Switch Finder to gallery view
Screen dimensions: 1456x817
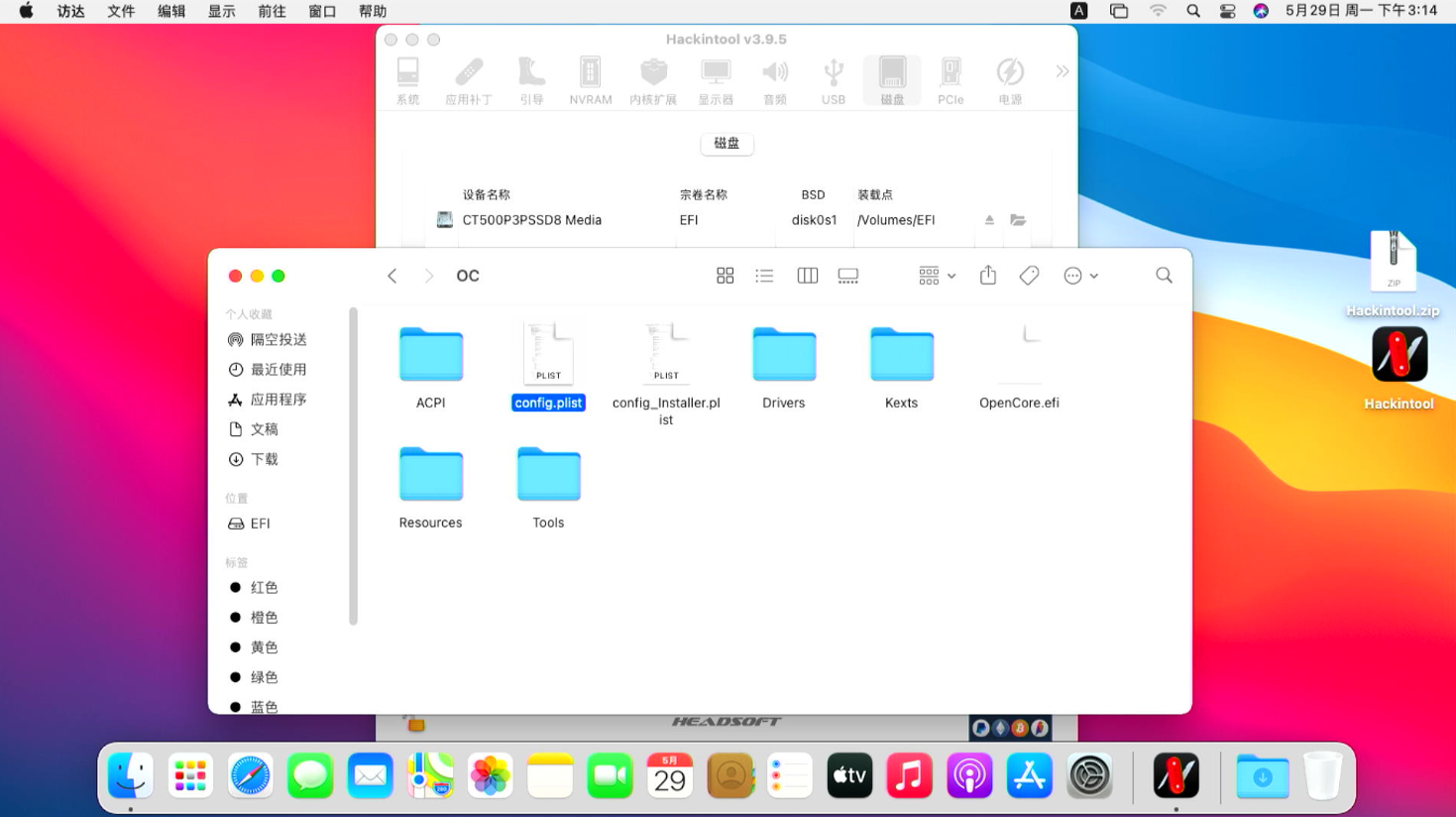848,276
